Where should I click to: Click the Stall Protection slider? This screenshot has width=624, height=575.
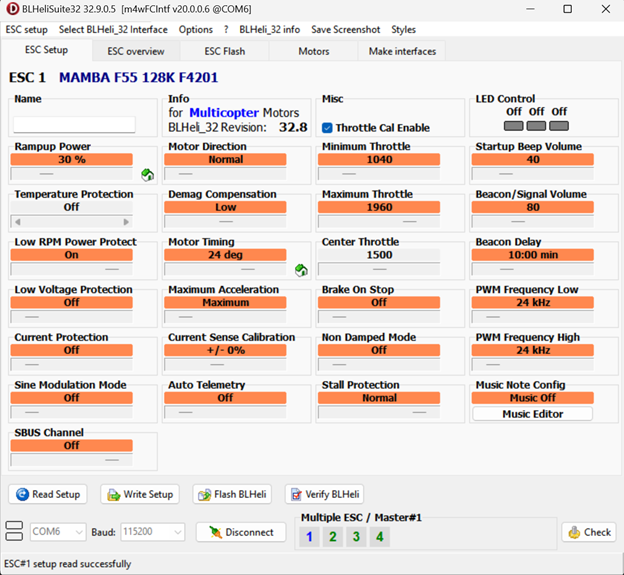379,412
